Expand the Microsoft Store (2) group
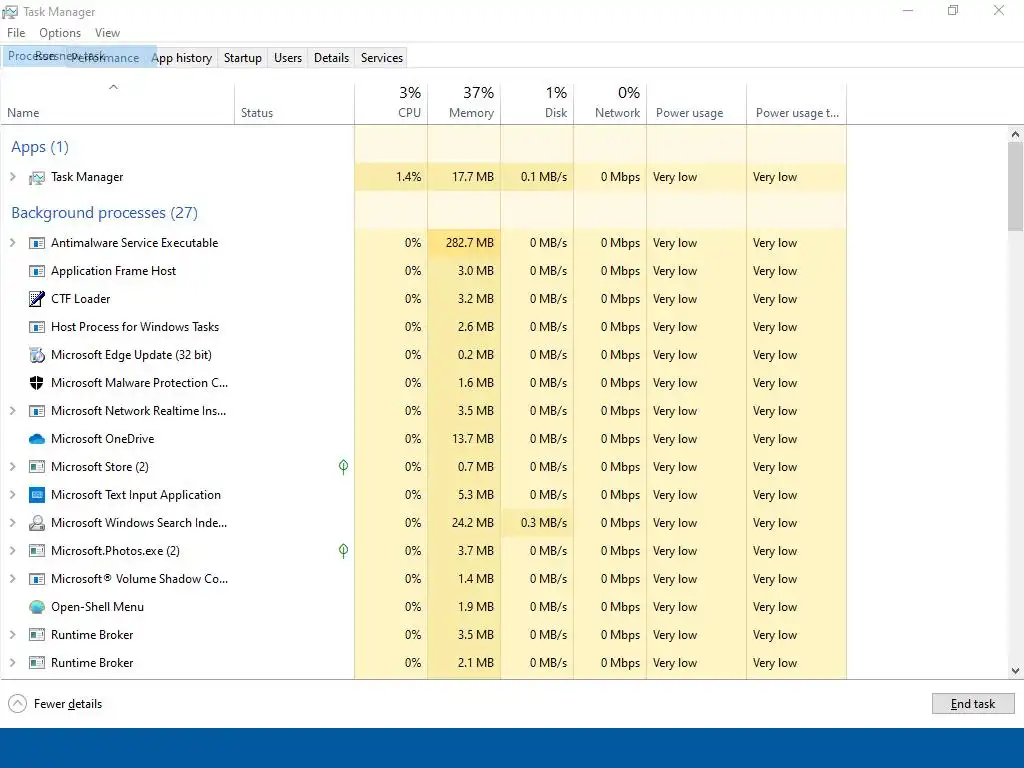This screenshot has width=1024, height=768. (x=12, y=466)
